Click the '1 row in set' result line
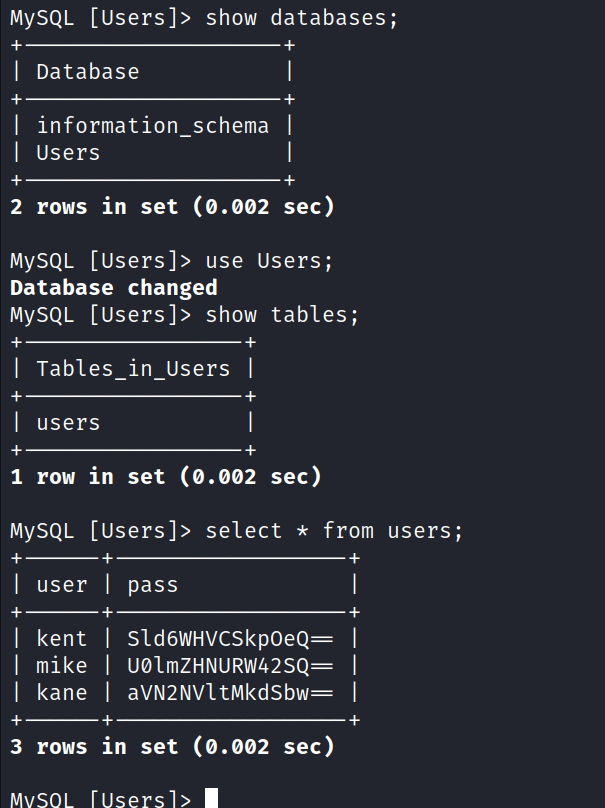The width and height of the screenshot is (605, 808). click(166, 477)
